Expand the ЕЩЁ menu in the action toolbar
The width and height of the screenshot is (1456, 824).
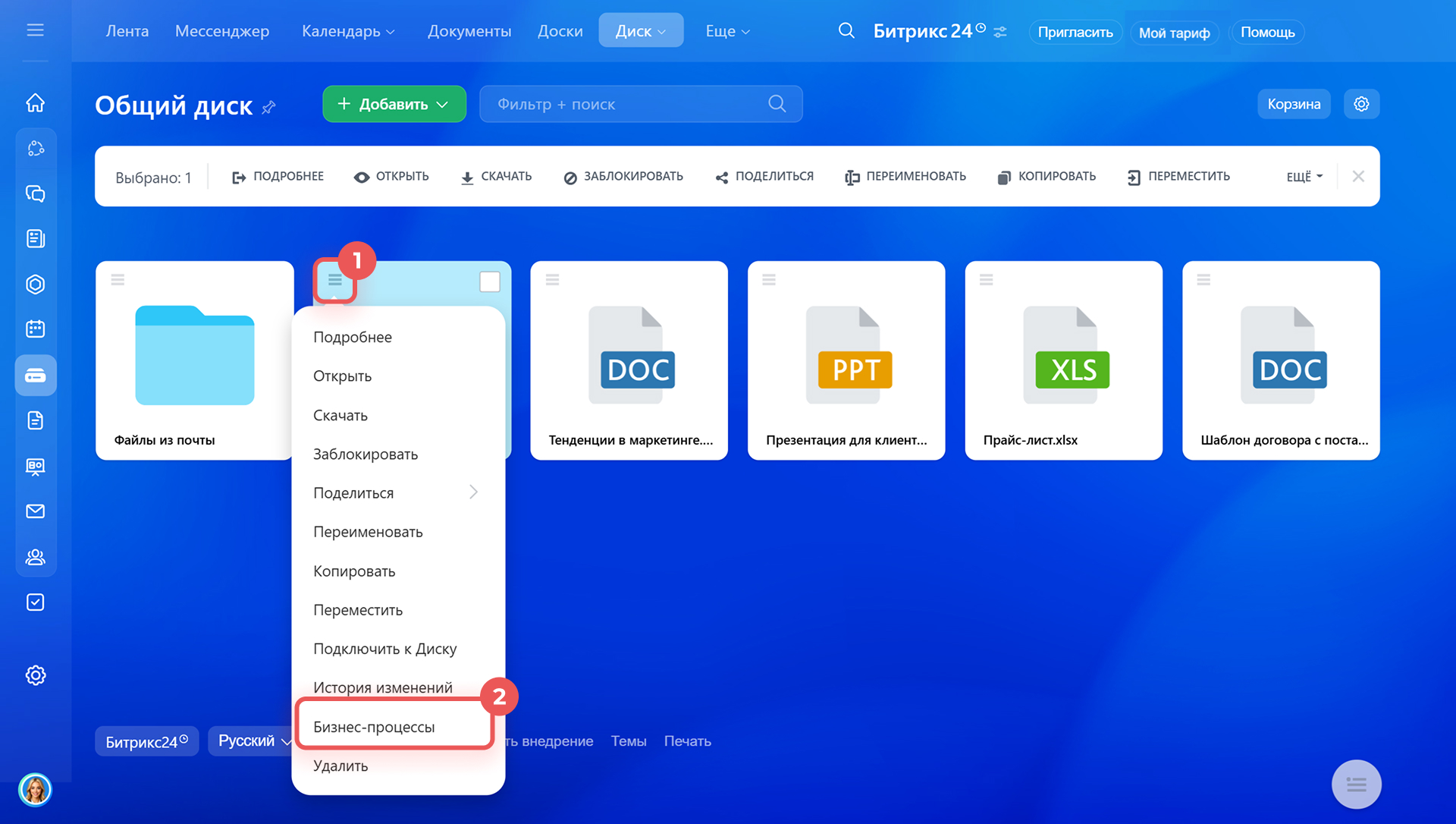click(x=1304, y=177)
